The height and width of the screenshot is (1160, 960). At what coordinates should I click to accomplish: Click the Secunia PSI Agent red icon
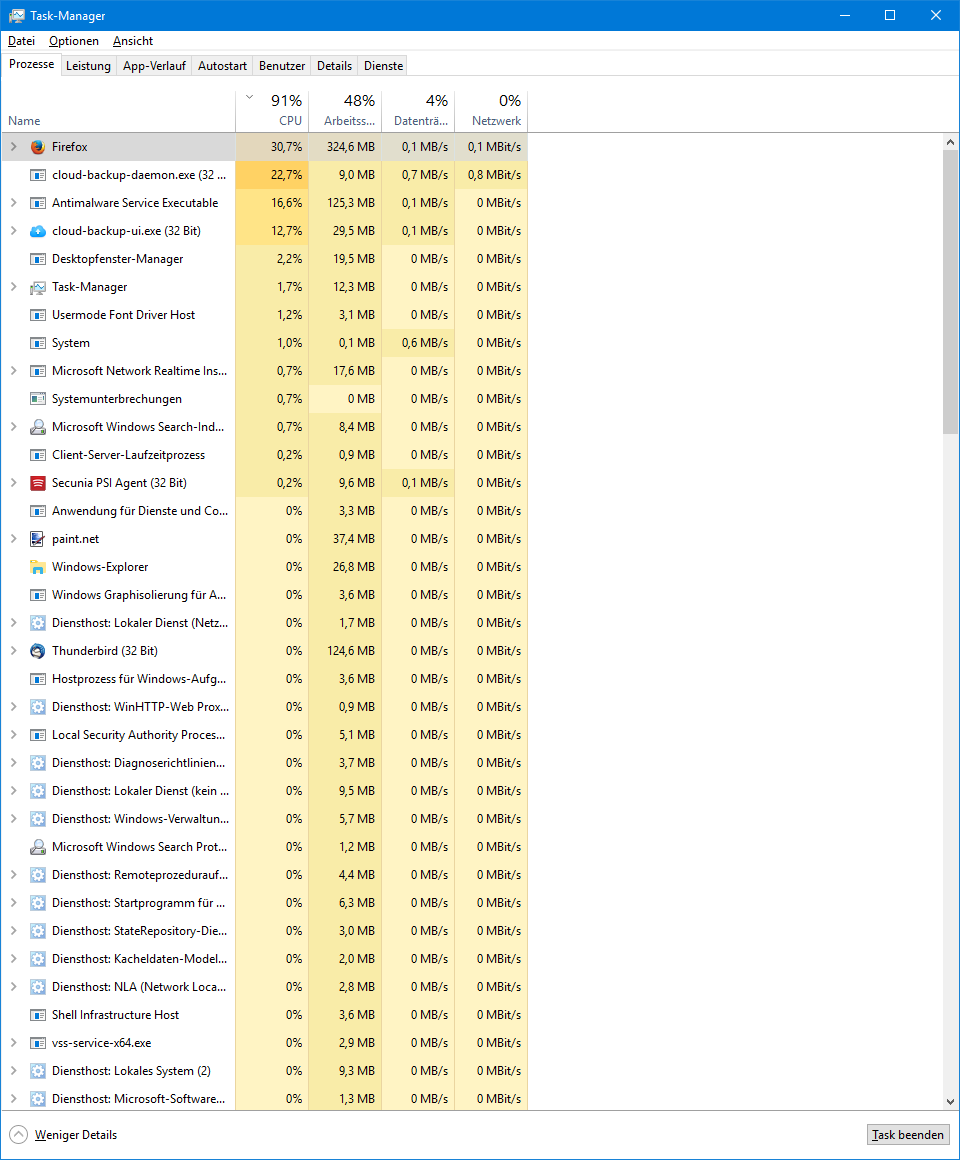coord(38,483)
